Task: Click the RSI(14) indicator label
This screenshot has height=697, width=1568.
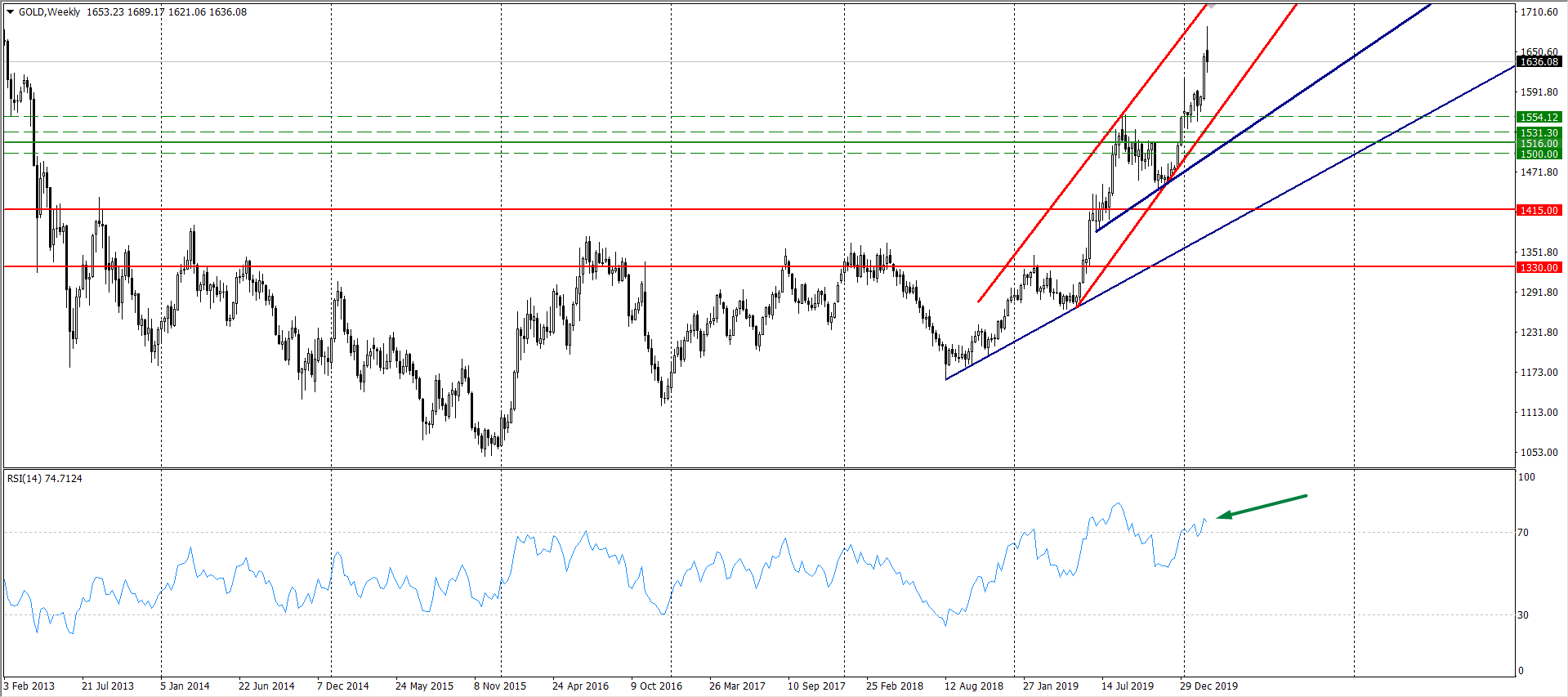Action: [44, 479]
